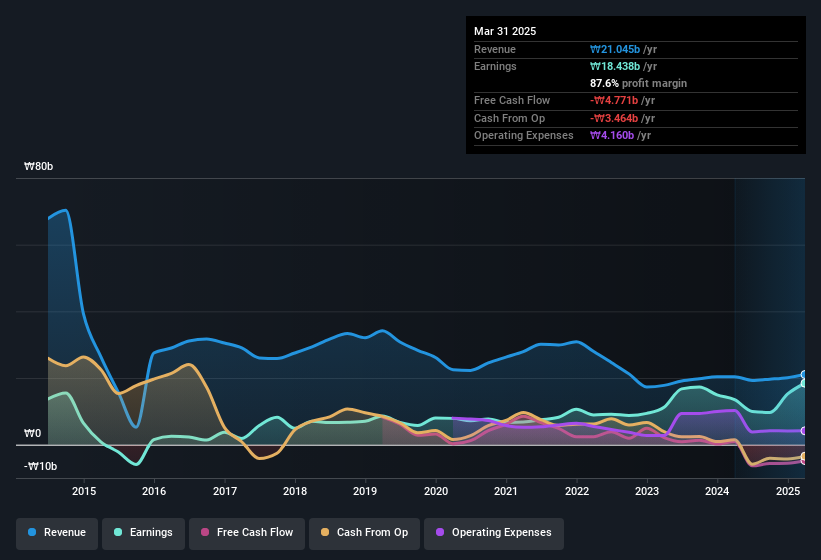
Task: Click the ₩18.438b earnings value
Action: coord(615,66)
